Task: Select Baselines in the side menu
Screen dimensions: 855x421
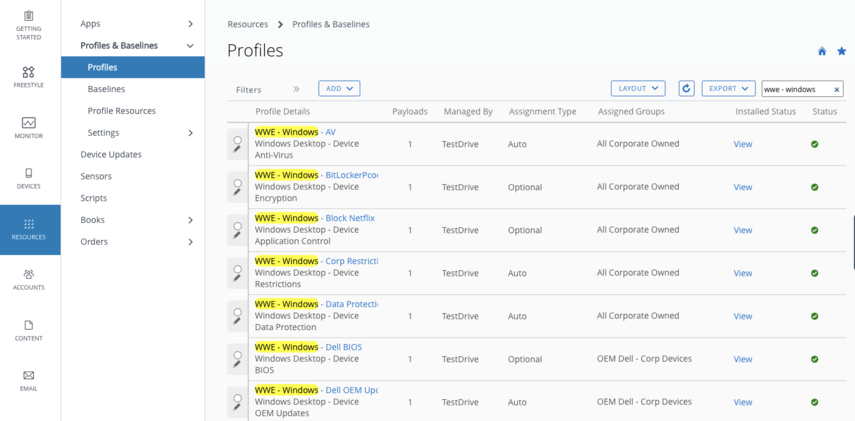Action: coord(106,89)
